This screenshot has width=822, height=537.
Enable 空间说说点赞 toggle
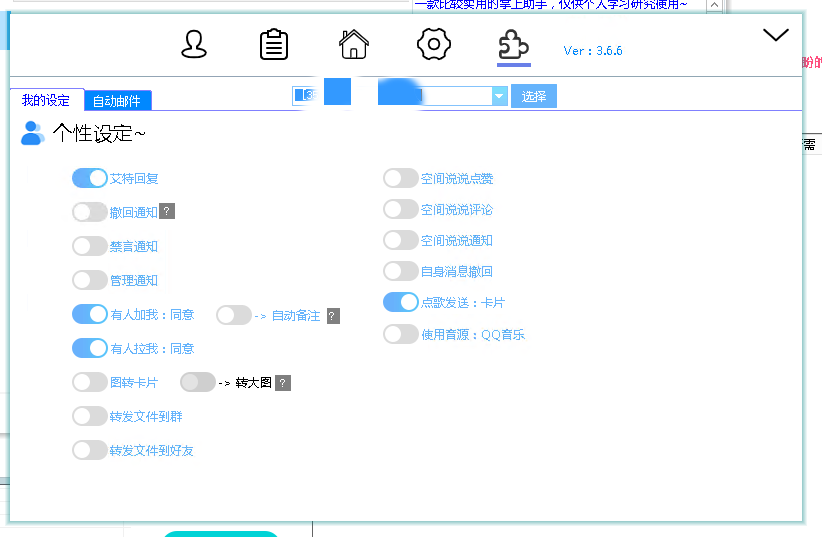coord(401,178)
